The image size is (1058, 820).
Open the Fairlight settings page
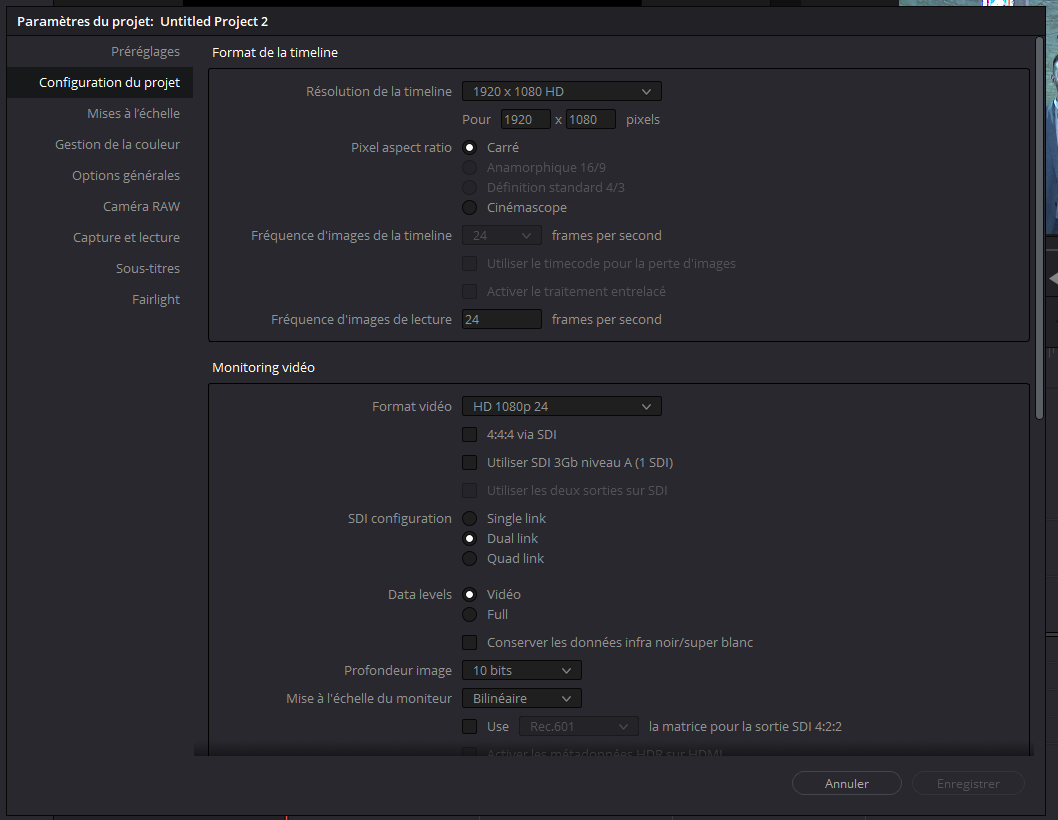pos(156,299)
